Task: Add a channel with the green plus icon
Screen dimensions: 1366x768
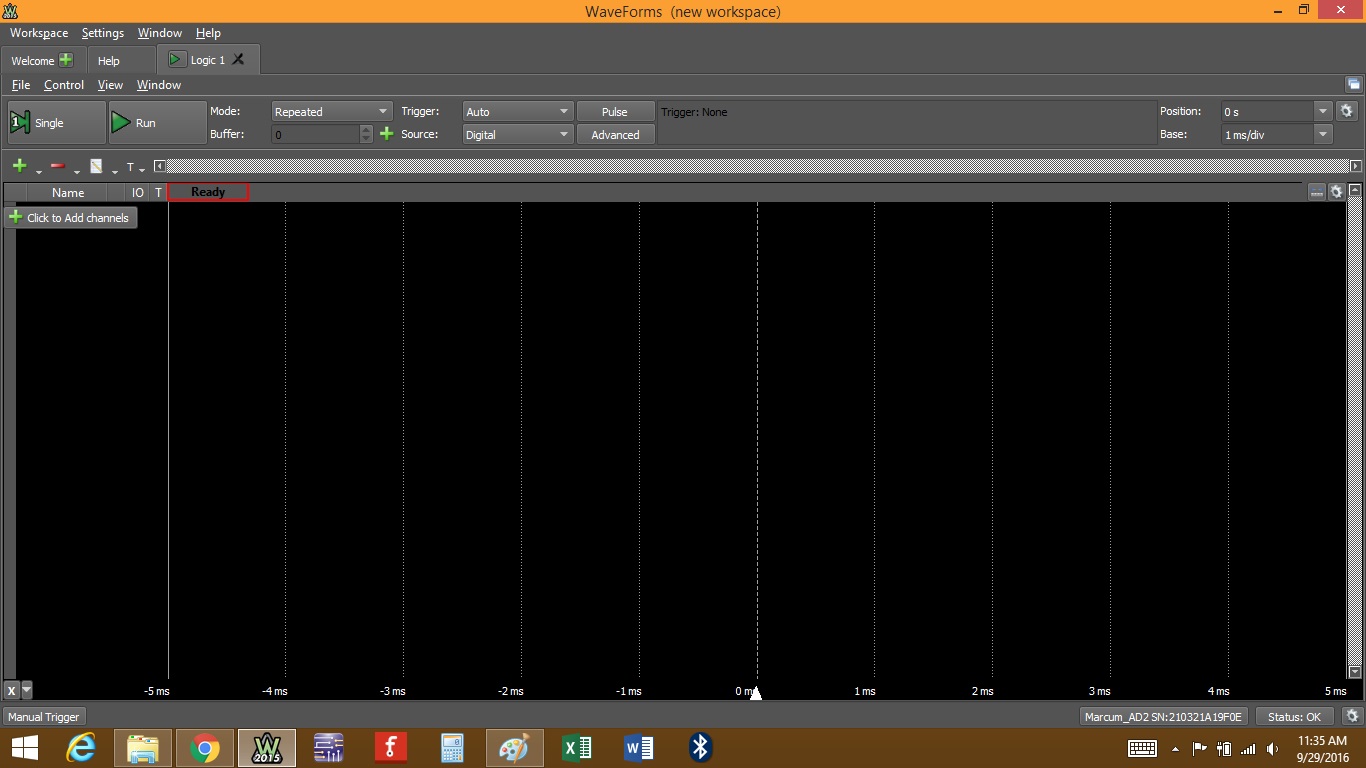Action: [19, 167]
